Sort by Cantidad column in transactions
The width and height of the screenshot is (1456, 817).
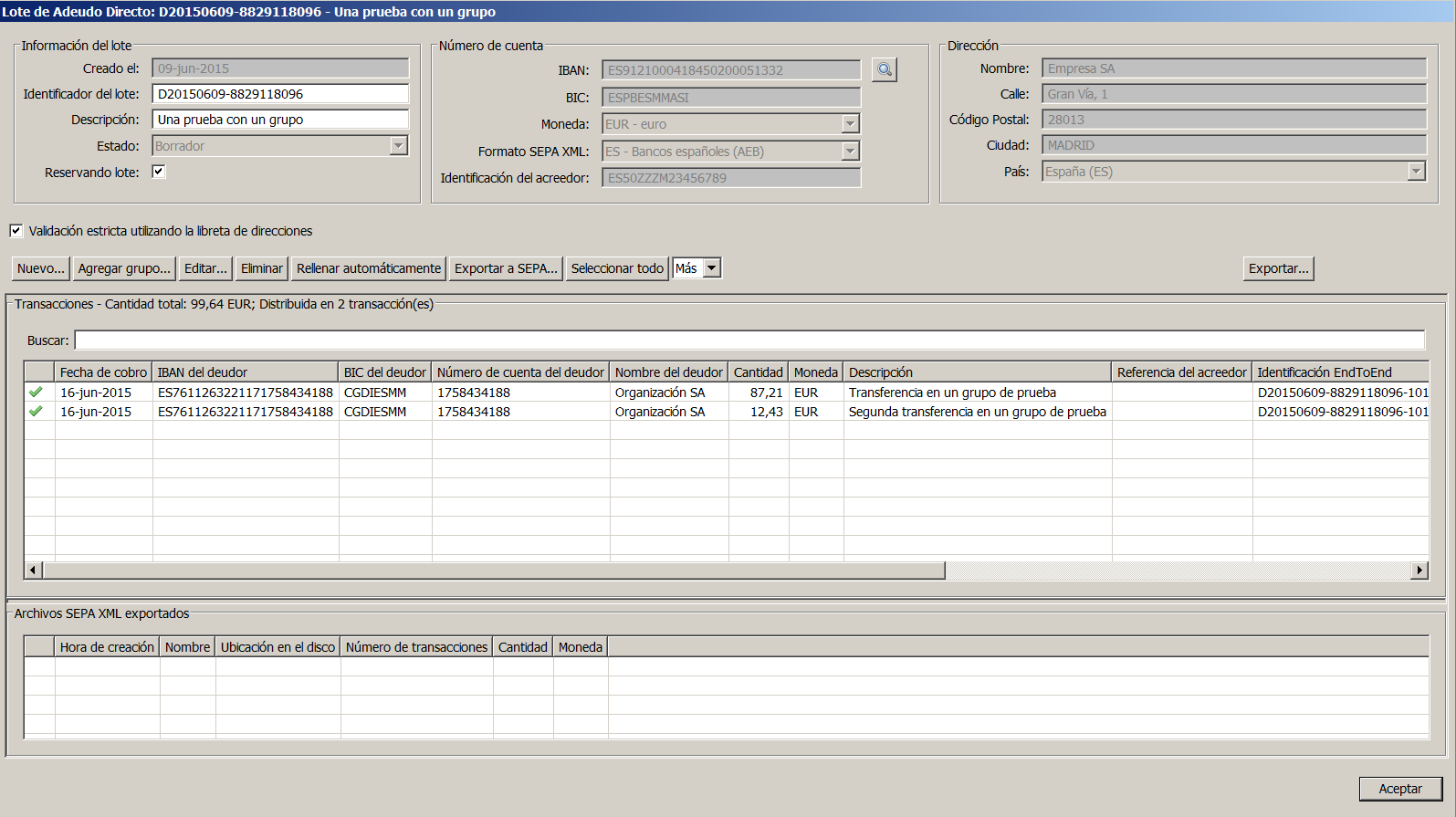coord(758,372)
